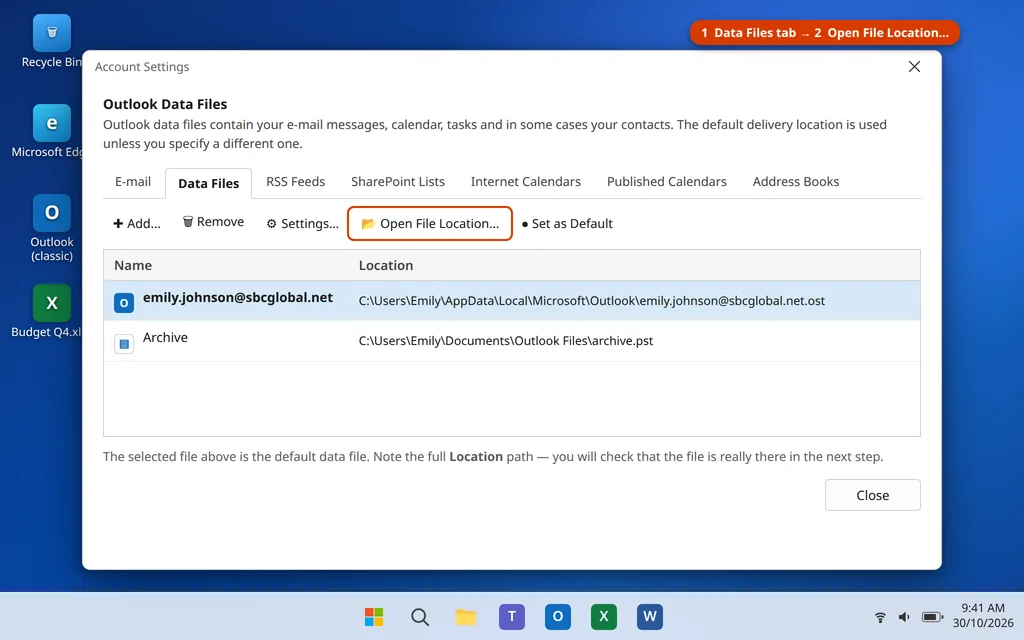Switch to Outlook in the taskbar
1024x640 pixels.
[x=558, y=616]
